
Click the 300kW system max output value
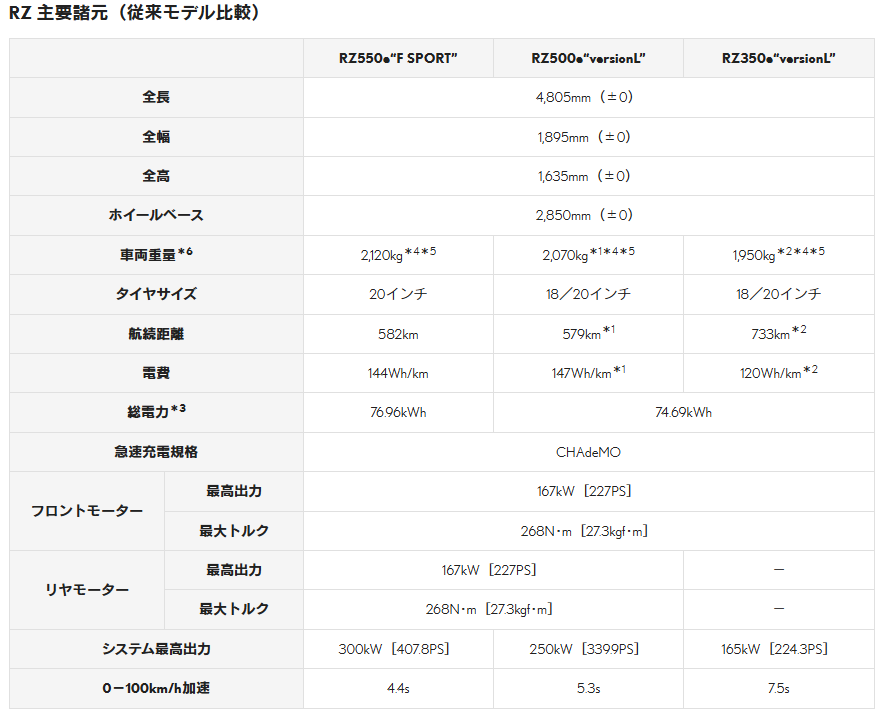pos(398,649)
